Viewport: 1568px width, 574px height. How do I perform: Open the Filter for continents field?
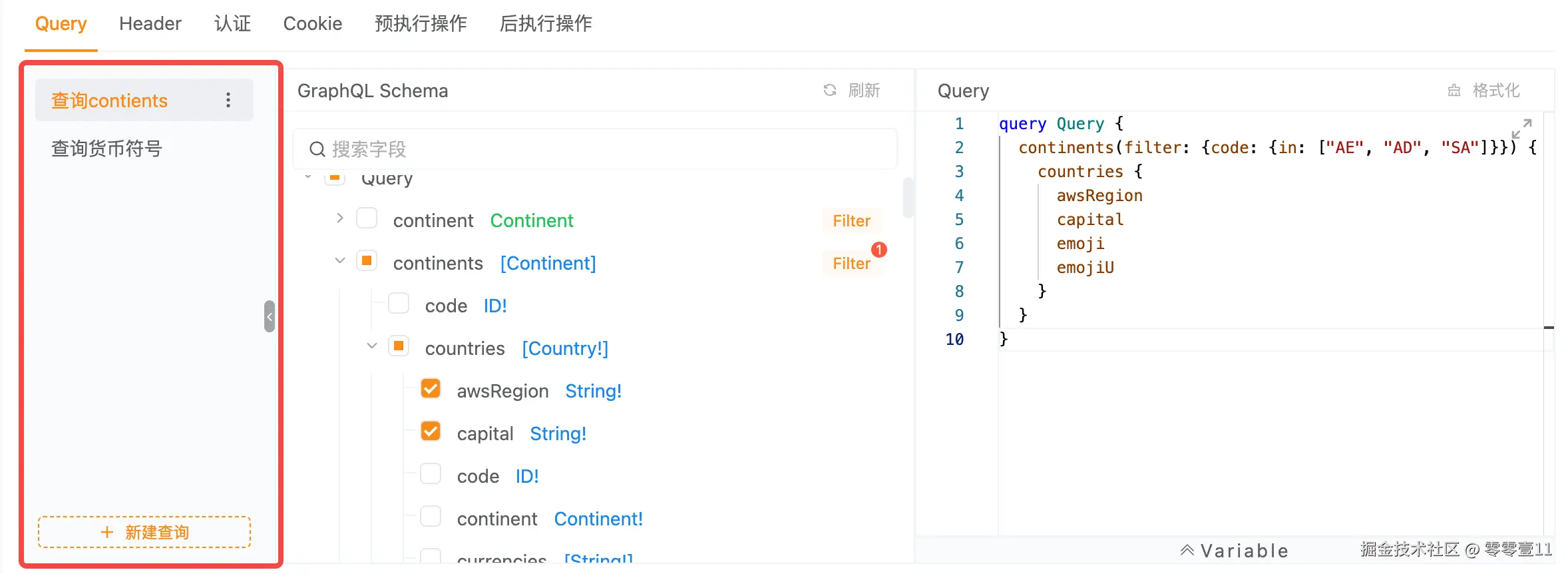click(x=851, y=263)
